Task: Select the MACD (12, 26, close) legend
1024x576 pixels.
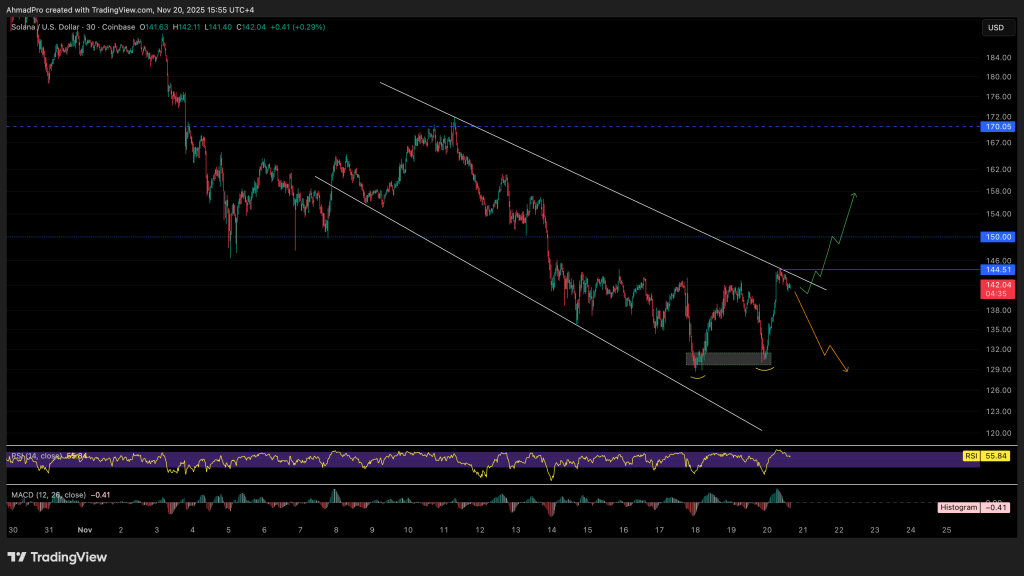Action: pos(48,494)
